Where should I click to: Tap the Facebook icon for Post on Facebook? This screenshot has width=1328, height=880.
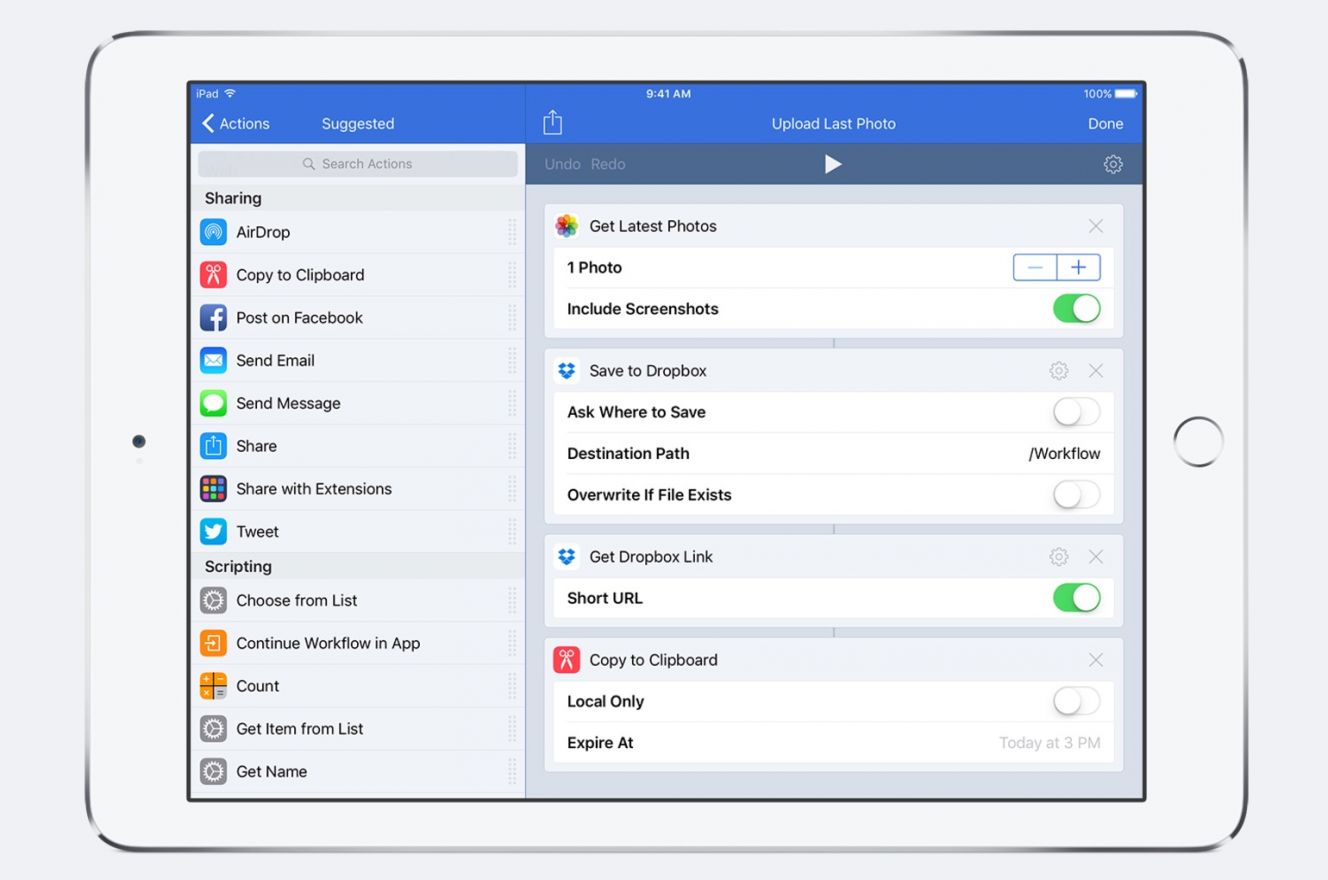(x=213, y=318)
